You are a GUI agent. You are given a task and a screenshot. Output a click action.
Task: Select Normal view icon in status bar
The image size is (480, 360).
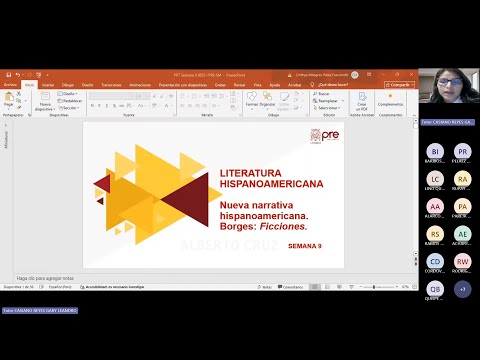click(315, 287)
